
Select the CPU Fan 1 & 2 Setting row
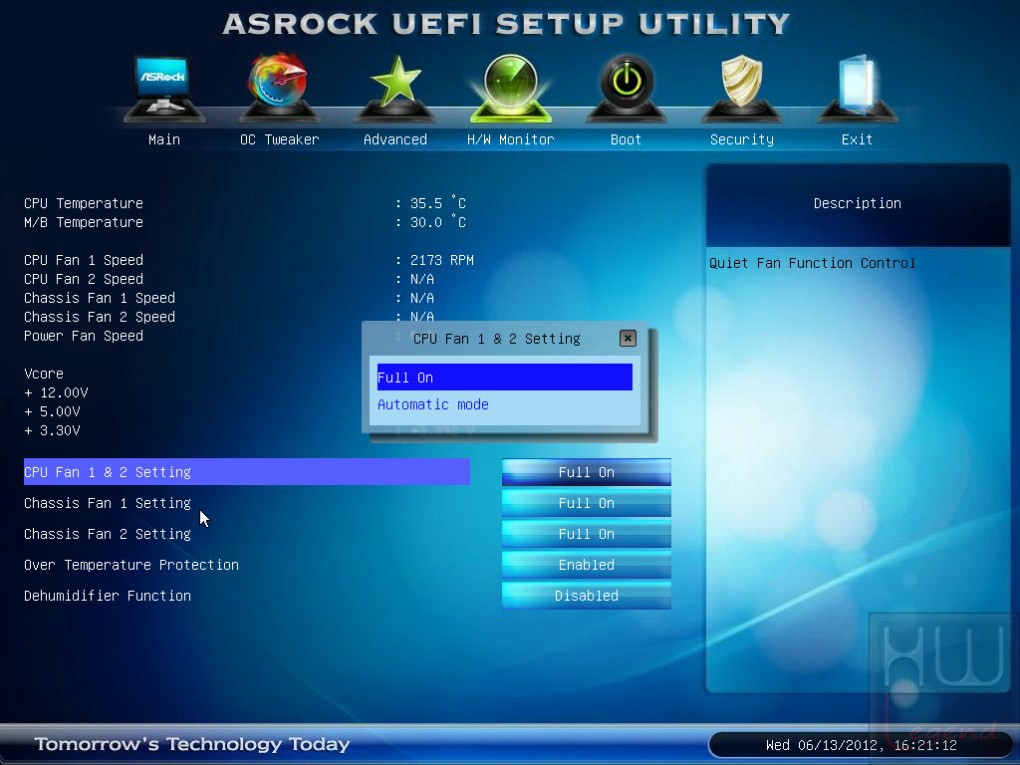[247, 472]
